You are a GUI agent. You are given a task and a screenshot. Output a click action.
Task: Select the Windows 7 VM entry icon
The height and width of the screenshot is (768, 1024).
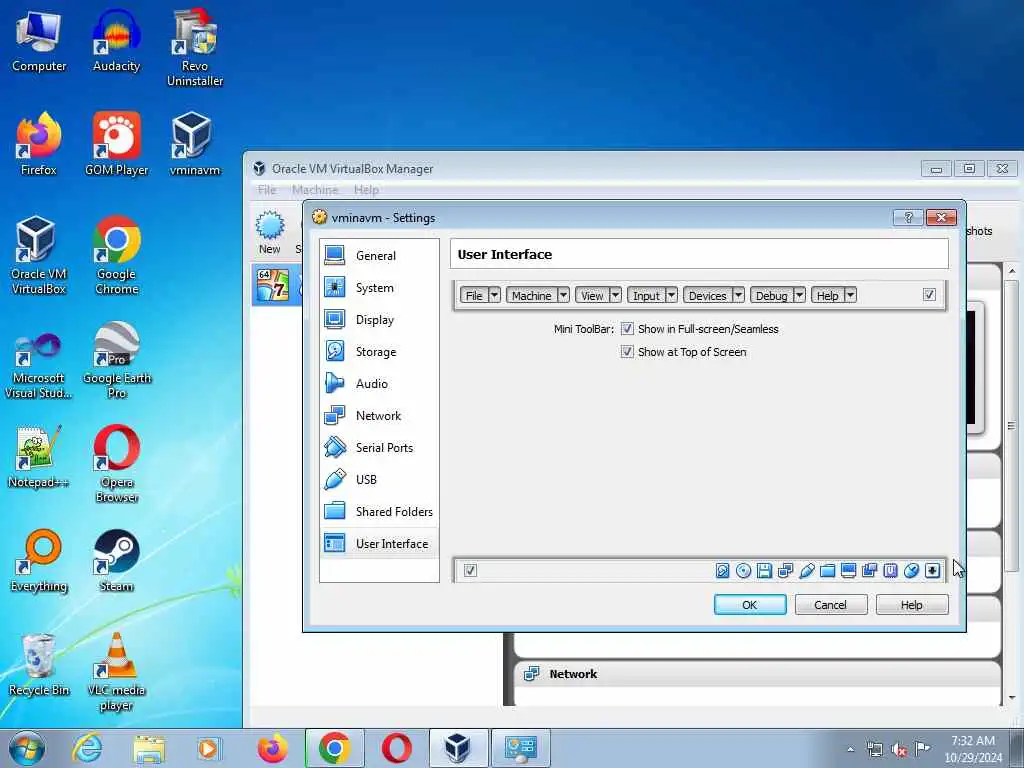coord(273,285)
